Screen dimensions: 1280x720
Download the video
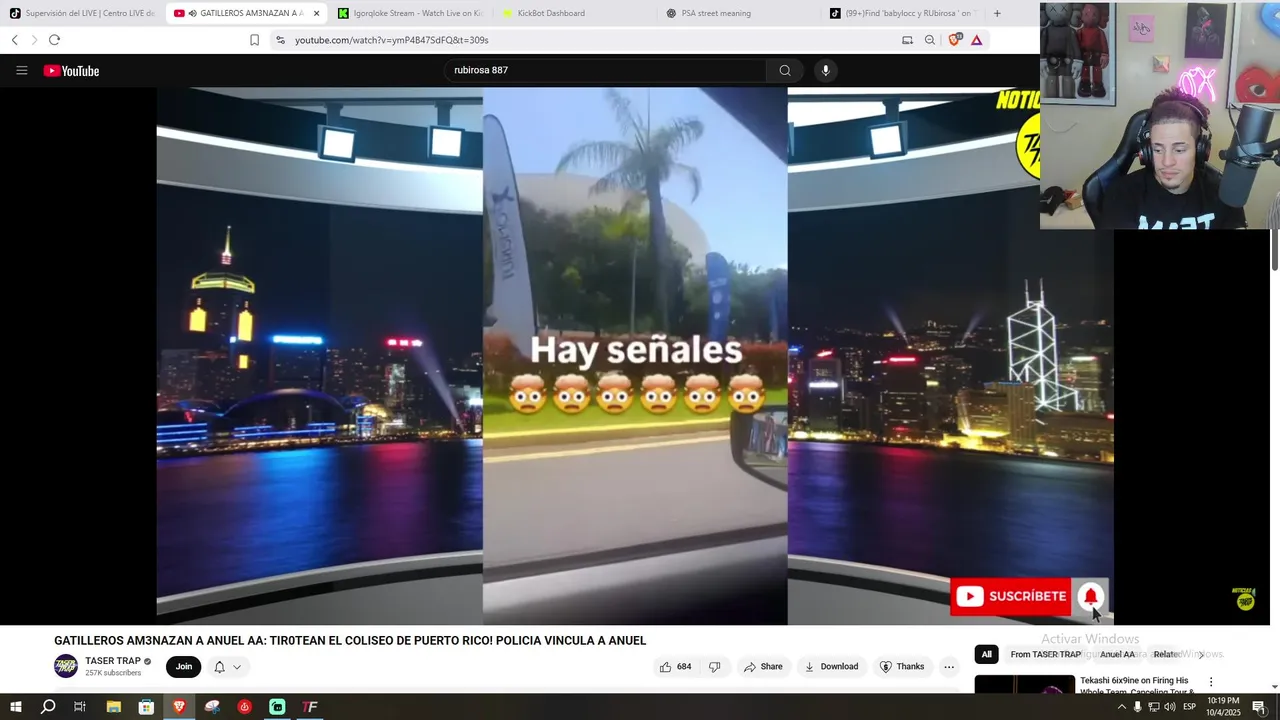coord(832,667)
